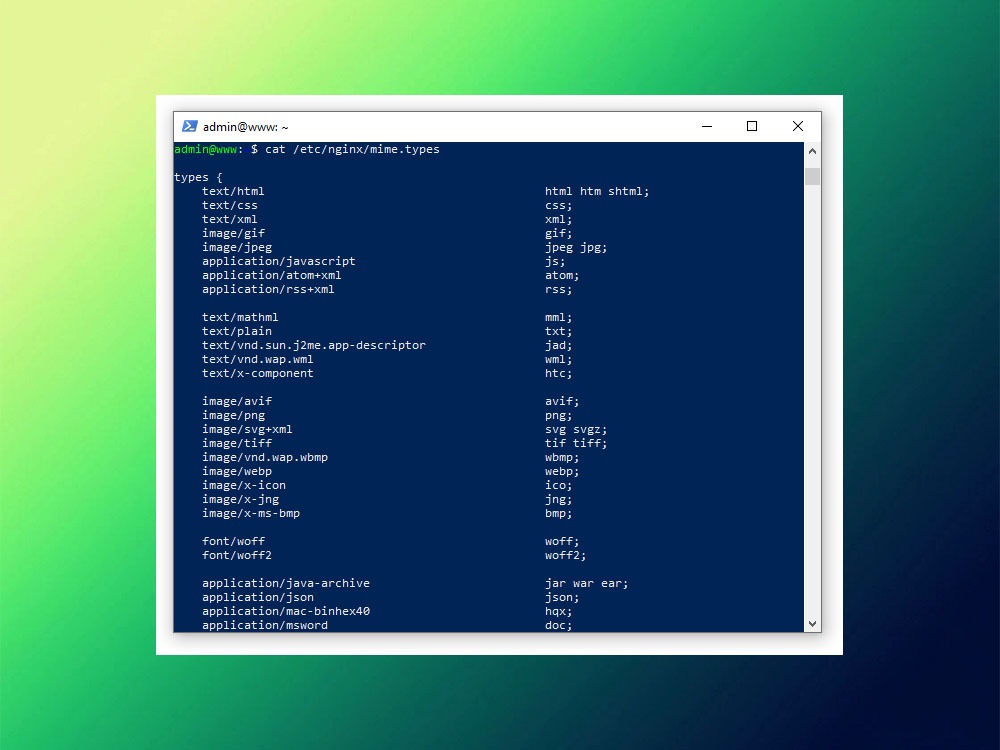Viewport: 1000px width, 750px height.
Task: Click the scrollbar up arrow
Action: tap(812, 150)
